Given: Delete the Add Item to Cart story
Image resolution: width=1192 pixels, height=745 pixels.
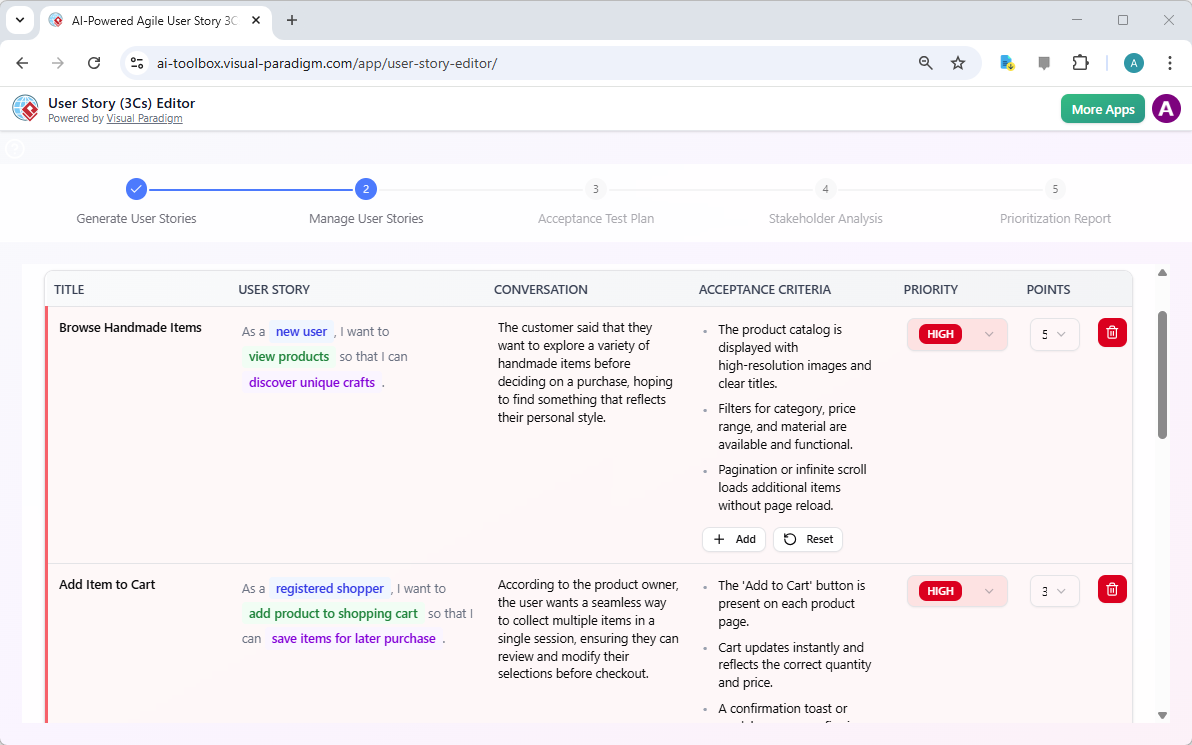Looking at the screenshot, I should [x=1112, y=589].
